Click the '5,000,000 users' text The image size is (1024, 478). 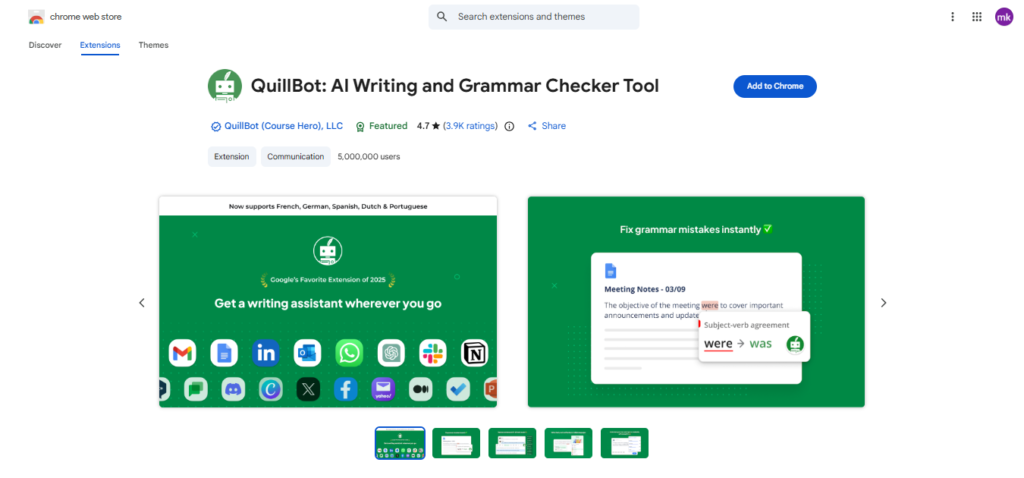click(369, 157)
